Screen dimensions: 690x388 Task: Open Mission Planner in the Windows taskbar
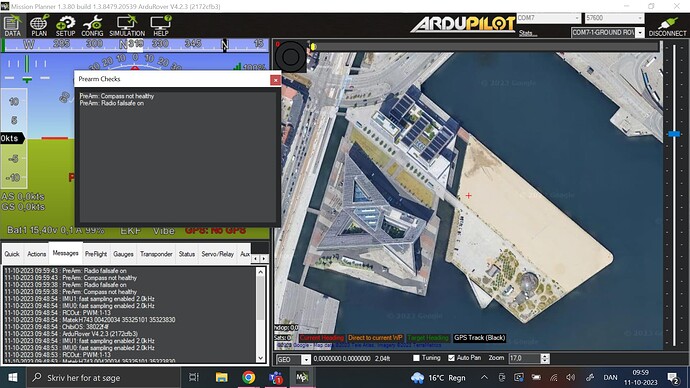[302, 377]
